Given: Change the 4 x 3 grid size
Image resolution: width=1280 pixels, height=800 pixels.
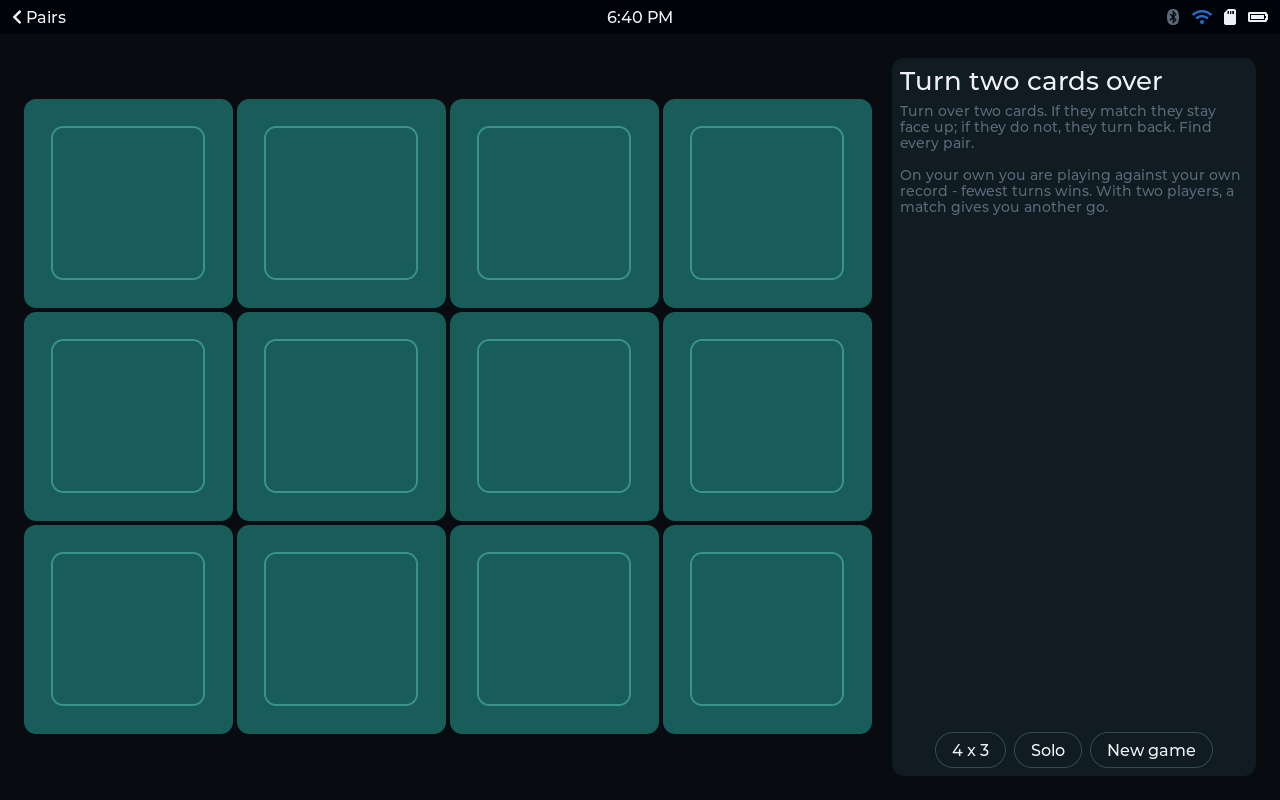Looking at the screenshot, I should coord(970,750).
